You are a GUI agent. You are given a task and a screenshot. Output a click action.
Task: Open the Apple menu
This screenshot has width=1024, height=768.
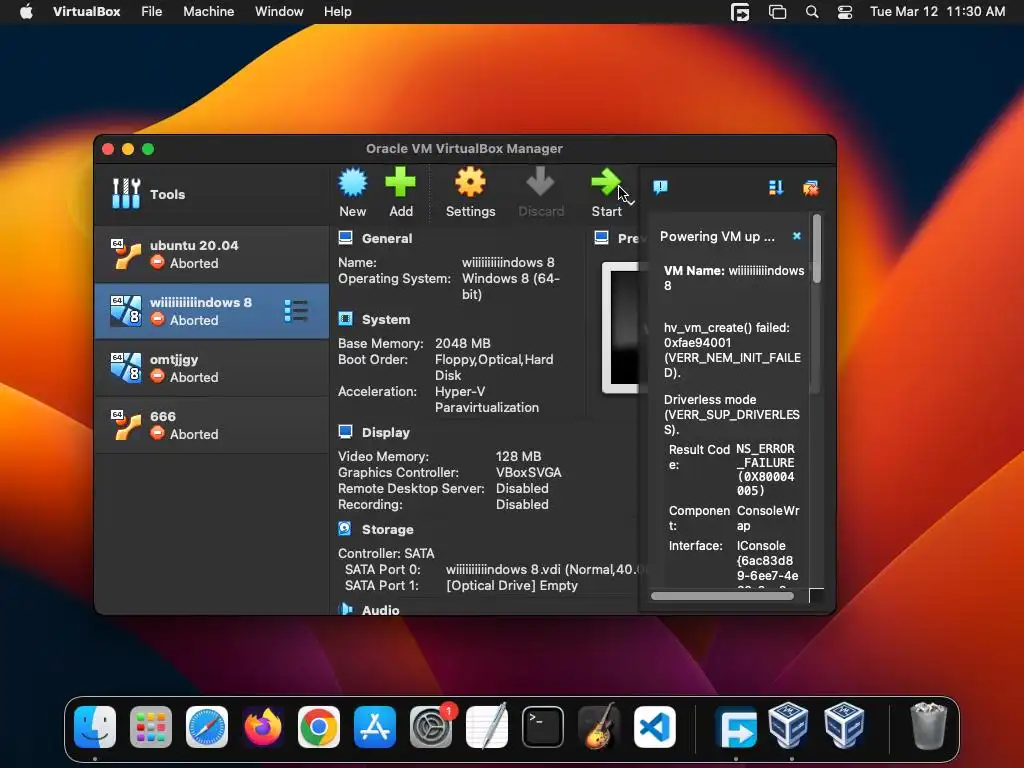tap(26, 12)
